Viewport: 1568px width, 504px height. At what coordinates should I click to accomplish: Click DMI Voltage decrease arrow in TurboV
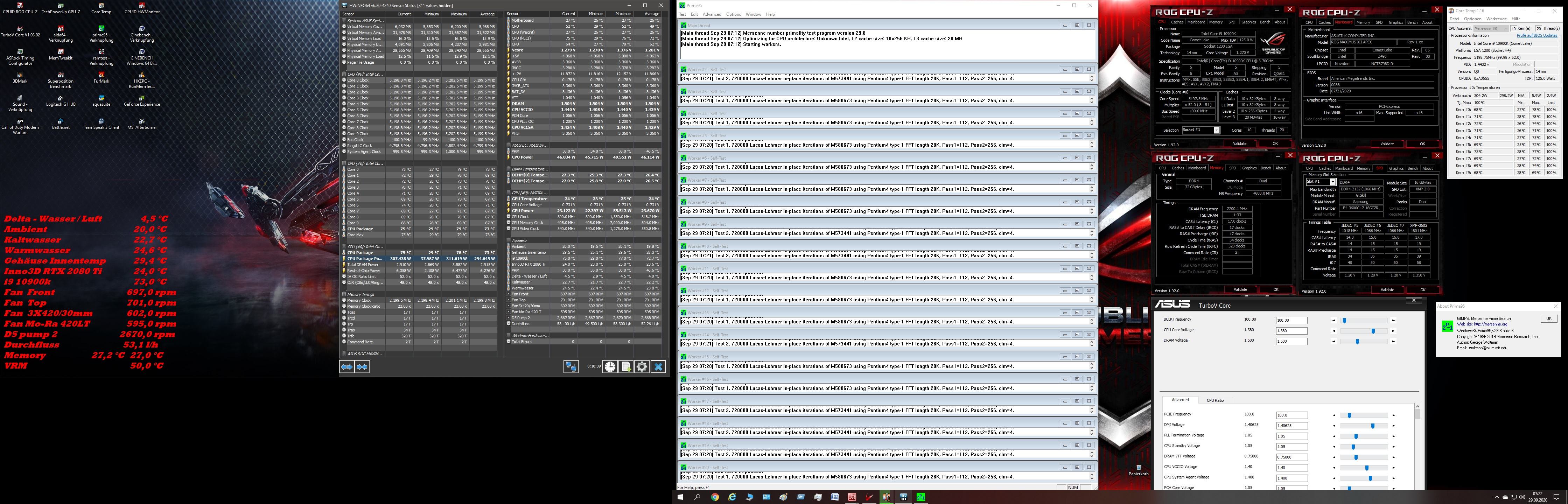tap(1333, 426)
